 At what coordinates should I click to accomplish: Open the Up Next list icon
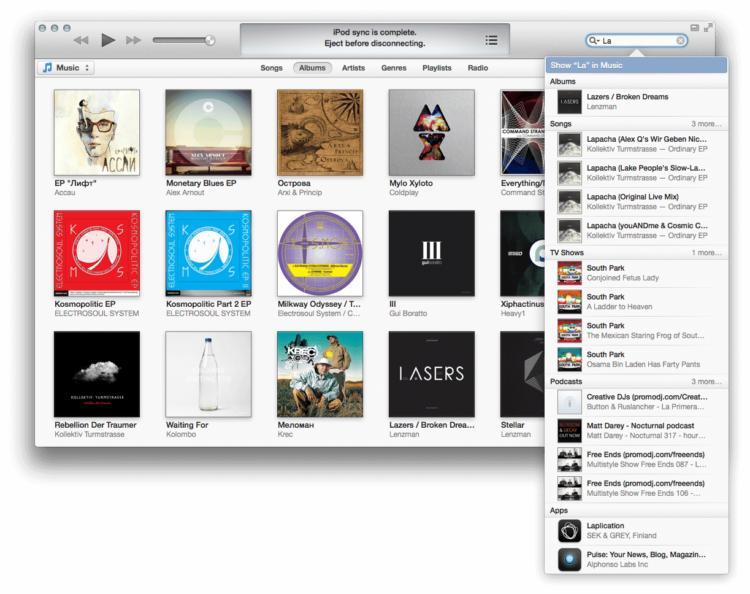click(x=491, y=40)
